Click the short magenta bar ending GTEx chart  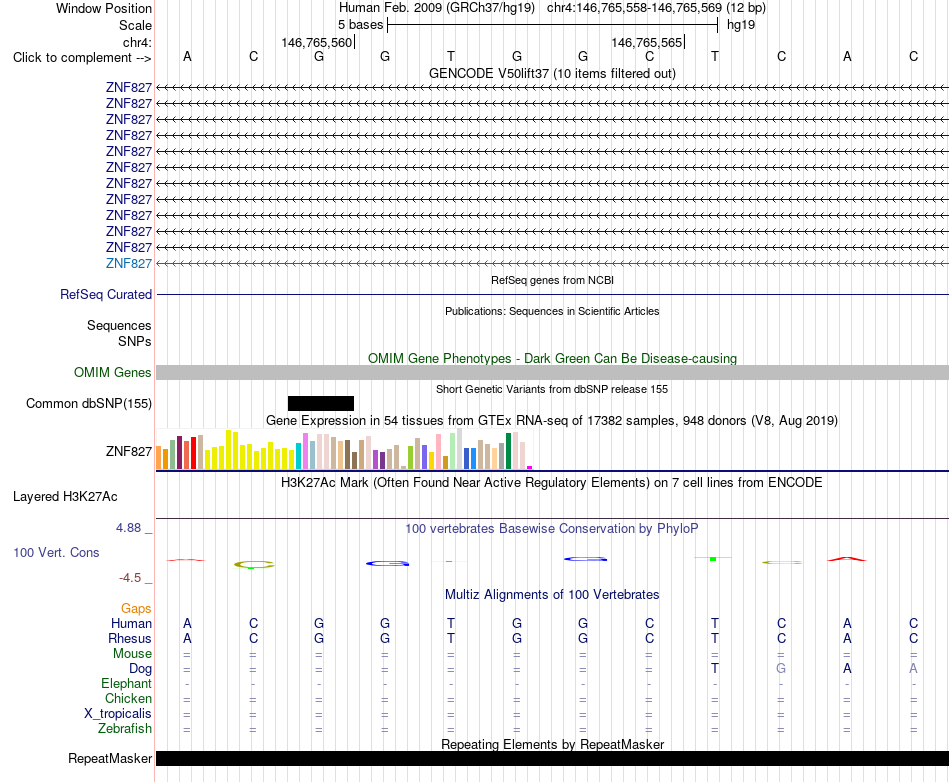pyautogui.click(x=530, y=467)
